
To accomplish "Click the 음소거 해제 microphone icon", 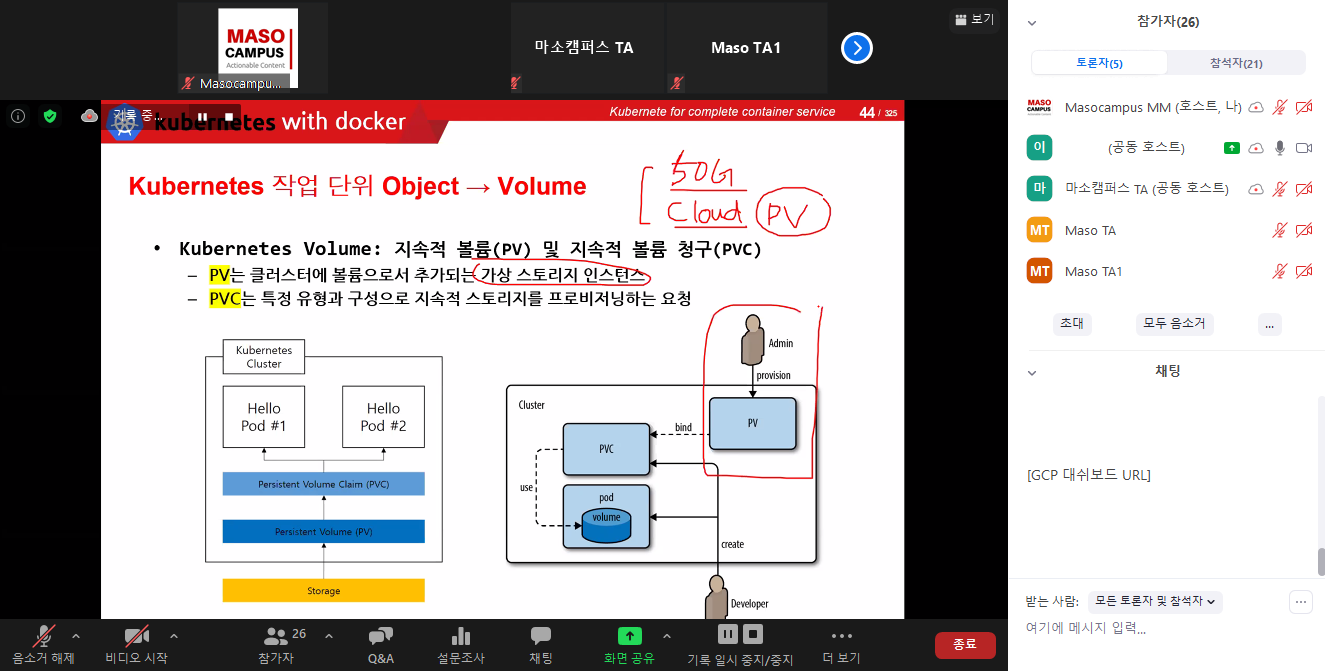I will 43,636.
